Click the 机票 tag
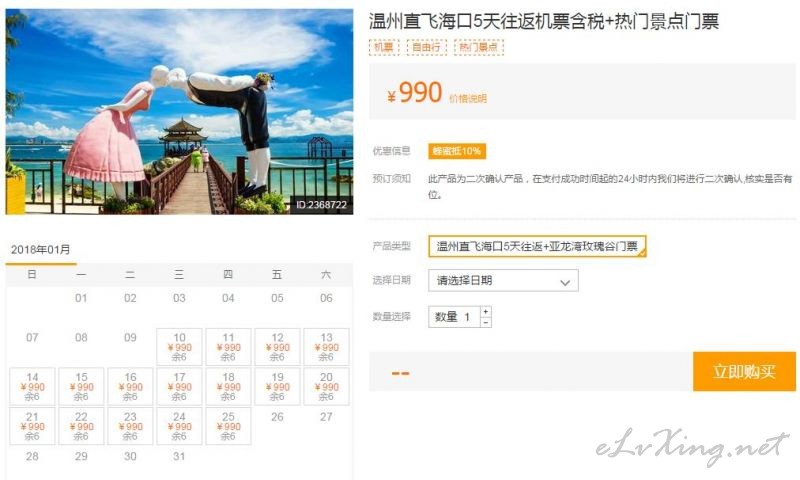This screenshot has width=800, height=480. (x=384, y=47)
